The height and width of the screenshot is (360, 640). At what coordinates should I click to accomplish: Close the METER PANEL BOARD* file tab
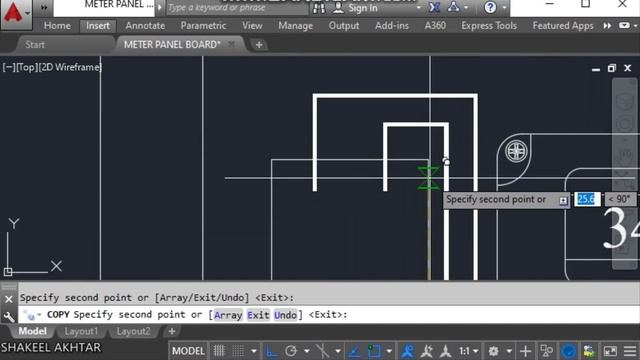pos(231,44)
